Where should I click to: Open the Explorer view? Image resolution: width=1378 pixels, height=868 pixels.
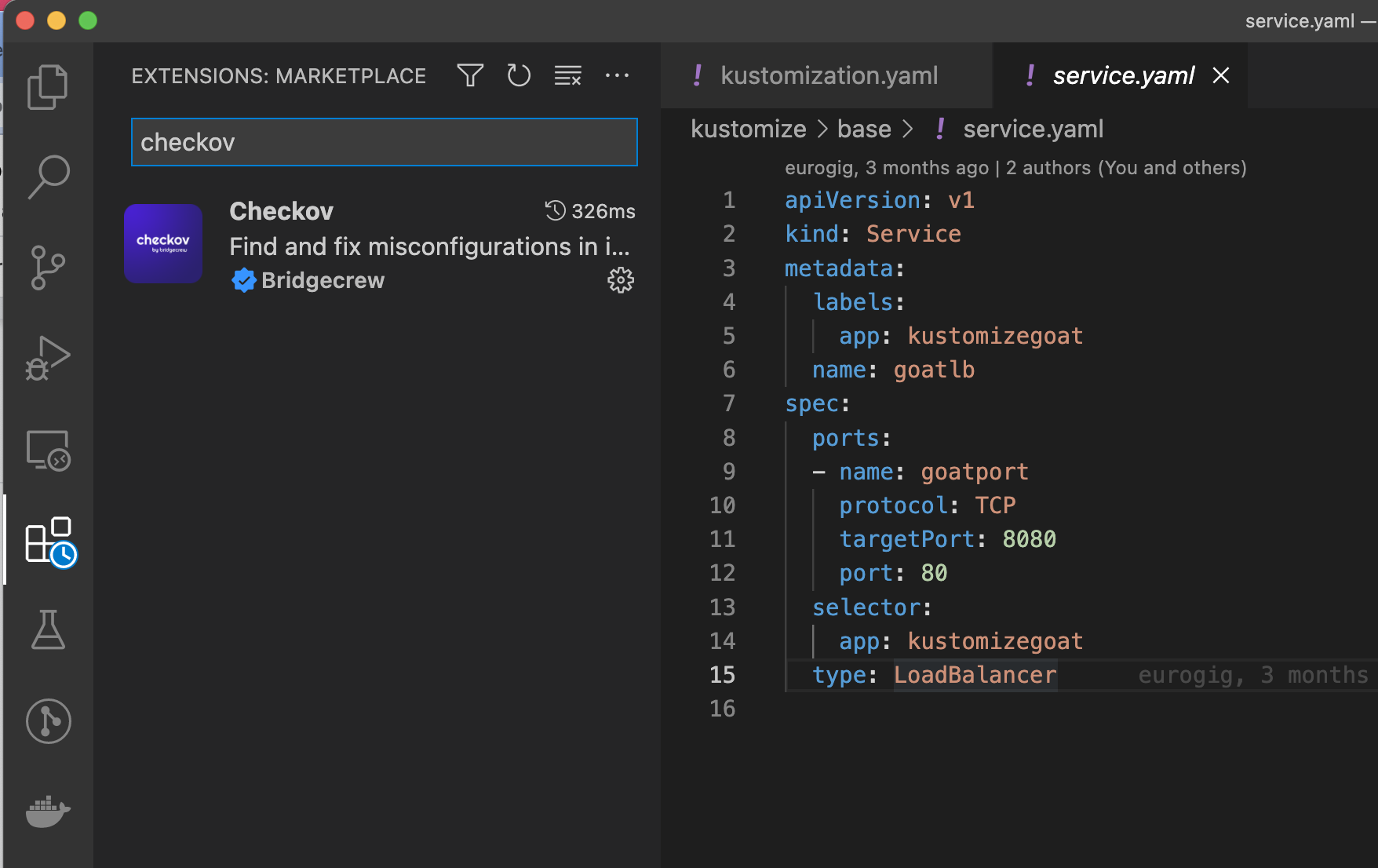[x=48, y=86]
